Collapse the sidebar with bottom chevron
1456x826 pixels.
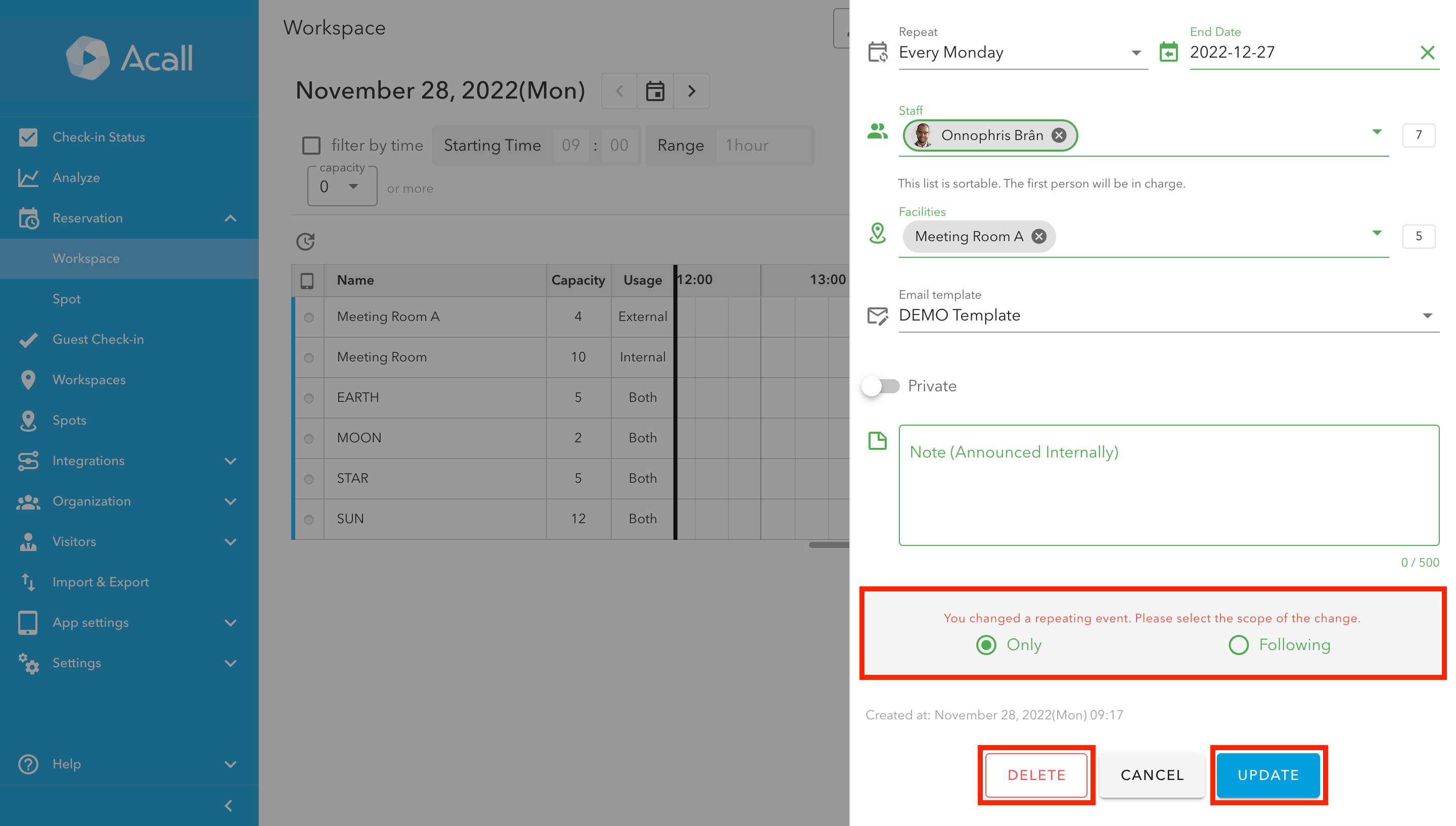point(229,806)
